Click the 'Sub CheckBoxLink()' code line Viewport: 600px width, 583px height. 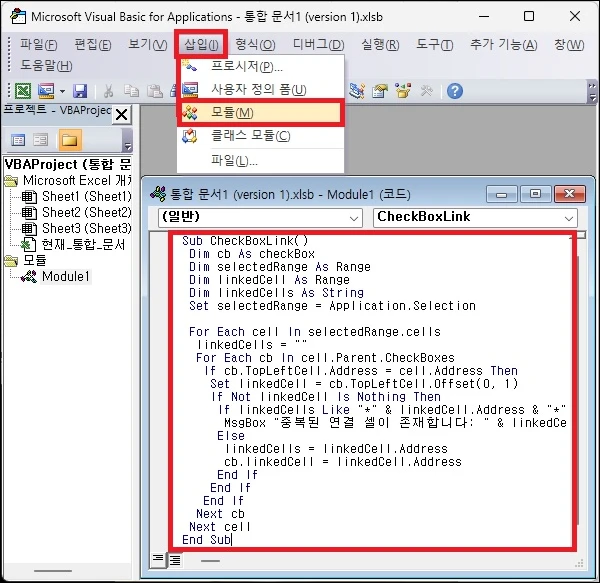[245, 241]
